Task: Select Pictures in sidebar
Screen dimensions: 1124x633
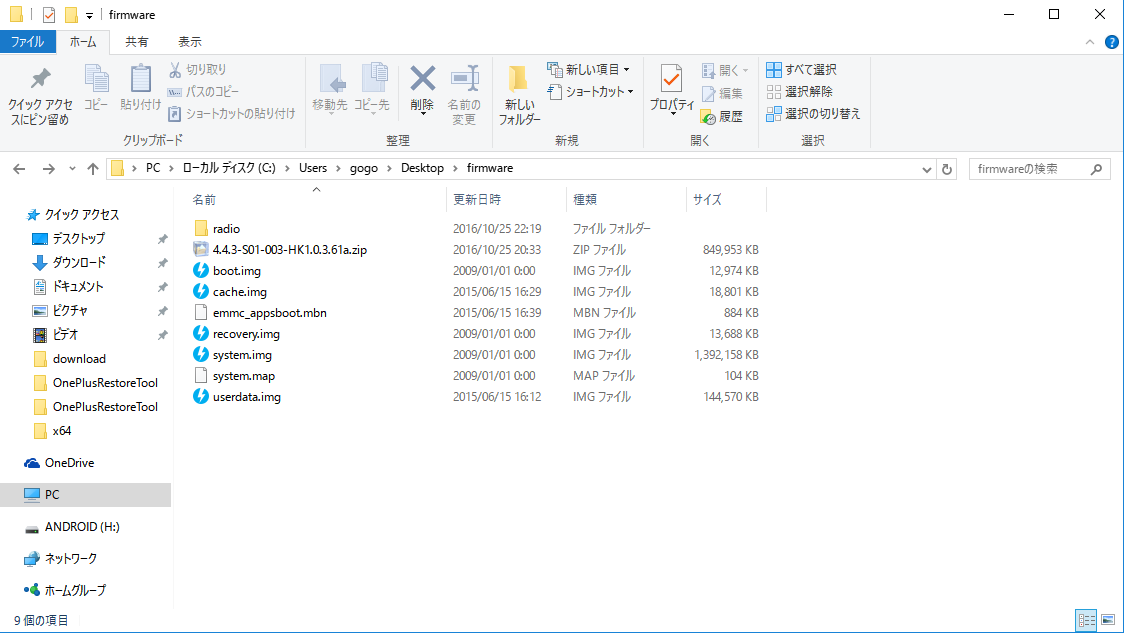Action: (x=70, y=310)
